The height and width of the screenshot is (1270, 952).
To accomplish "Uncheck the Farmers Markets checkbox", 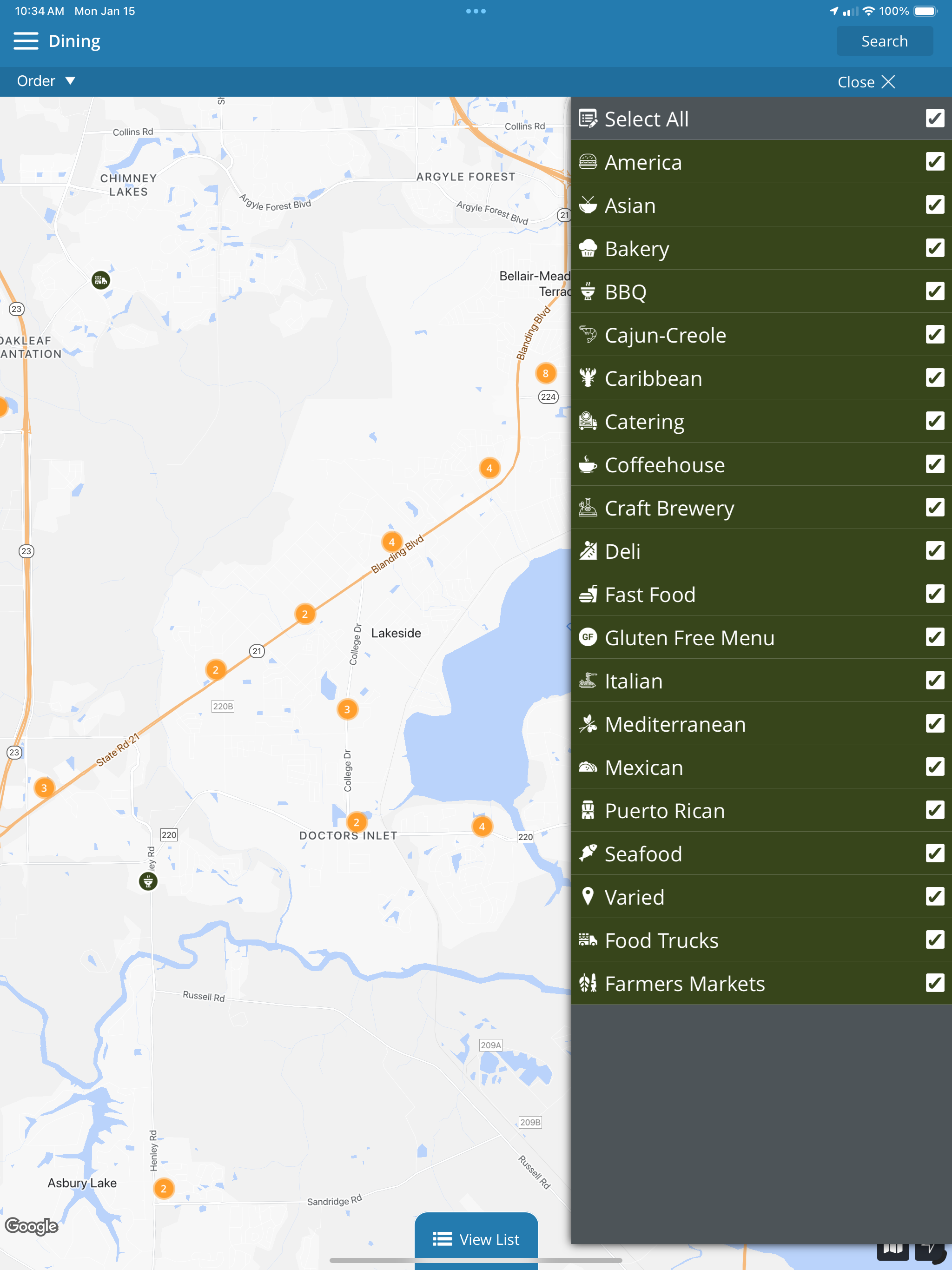I will (x=935, y=984).
